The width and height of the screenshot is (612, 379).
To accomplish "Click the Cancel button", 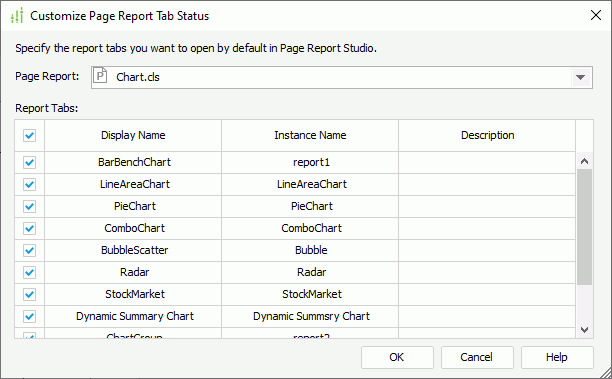I will (x=477, y=357).
